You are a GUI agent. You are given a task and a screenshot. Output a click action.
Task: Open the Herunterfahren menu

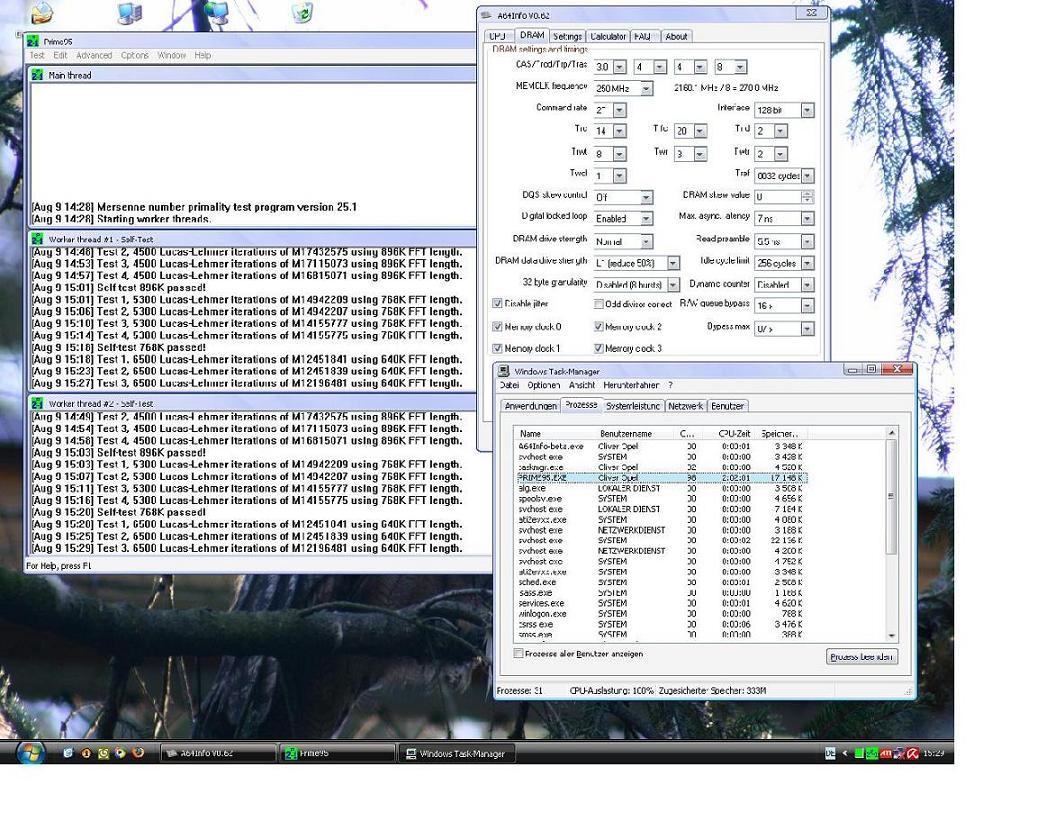click(631, 385)
